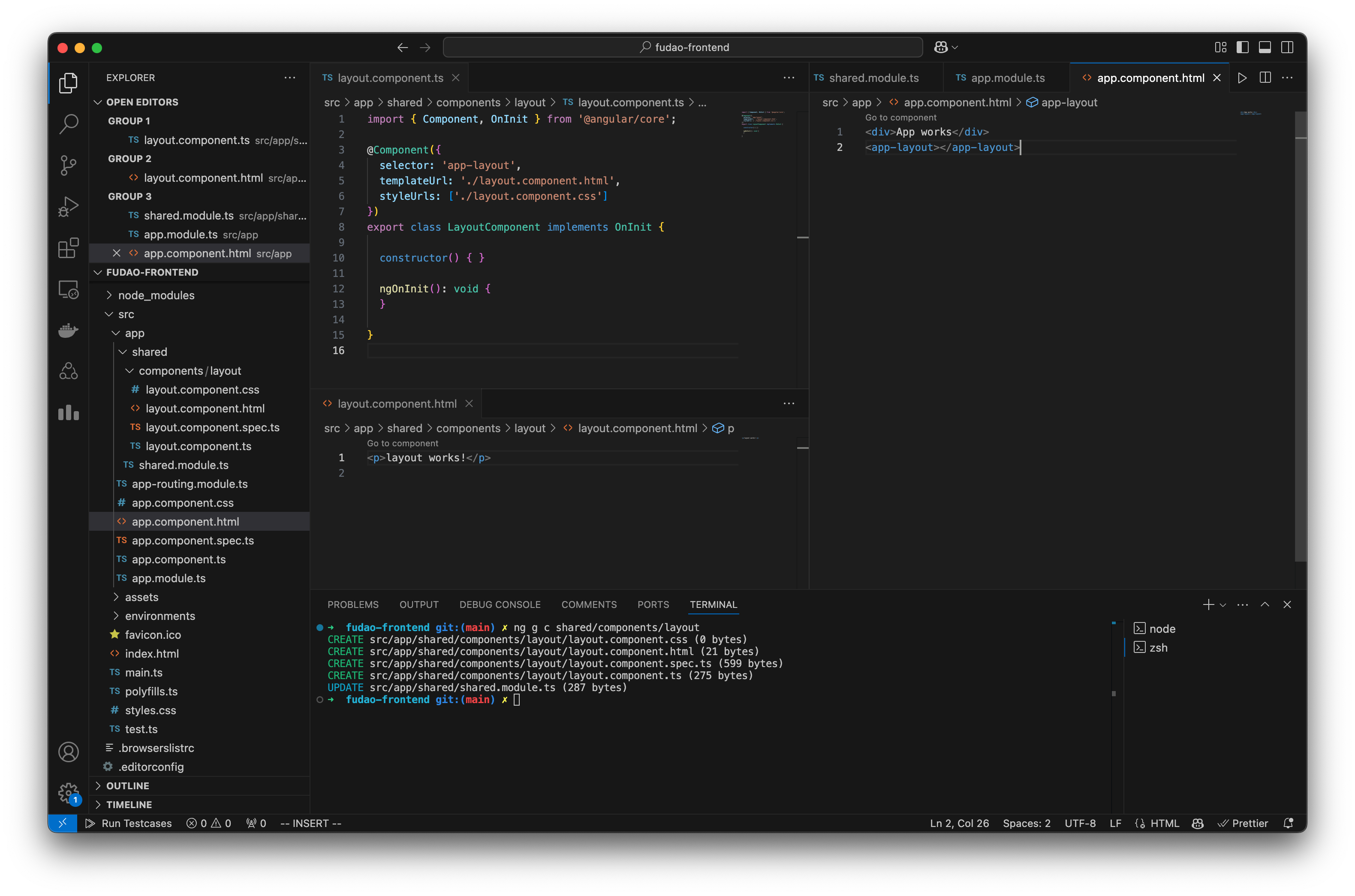
Task: Click the Customize Layout icon
Action: [1221, 48]
